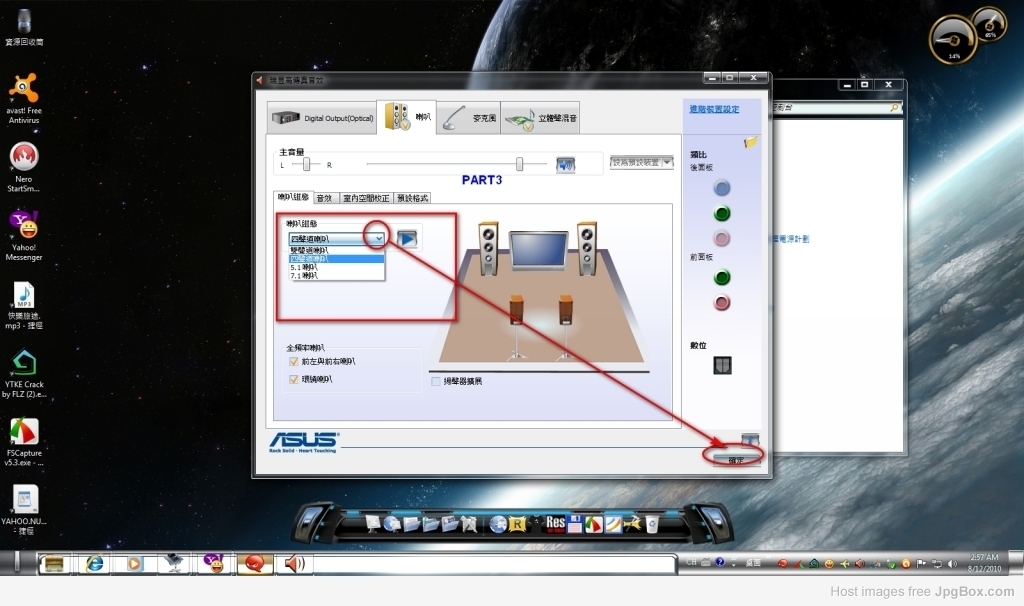Screen dimensions: 1024x606
Task: Click Internet Explorer icon in taskbar
Action: click(x=95, y=563)
